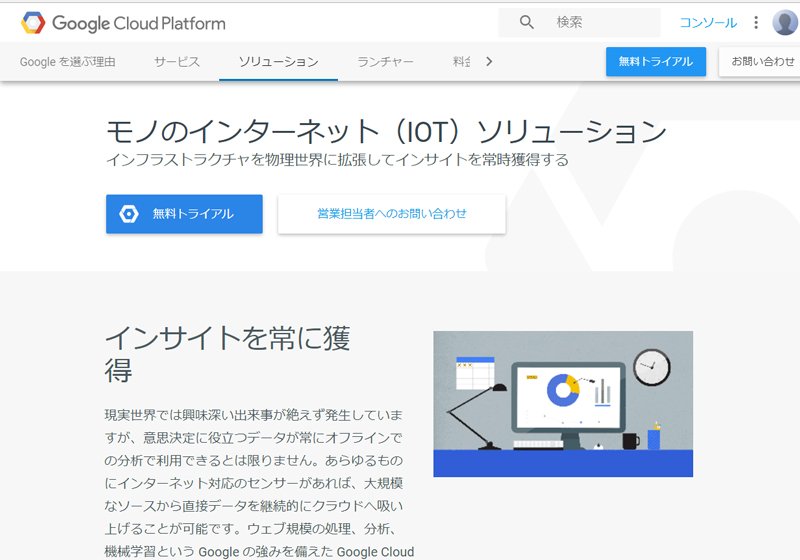
Task: Select the Google を選ぶ理由 tab
Action: pyautogui.click(x=68, y=62)
